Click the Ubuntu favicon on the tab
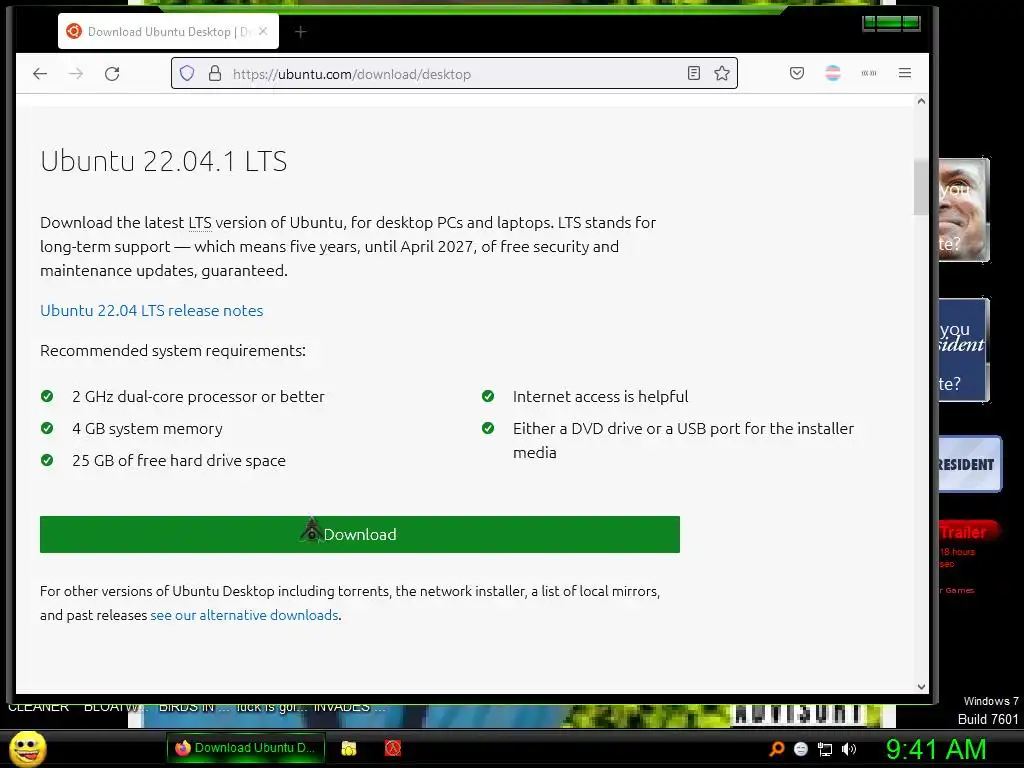 [74, 31]
